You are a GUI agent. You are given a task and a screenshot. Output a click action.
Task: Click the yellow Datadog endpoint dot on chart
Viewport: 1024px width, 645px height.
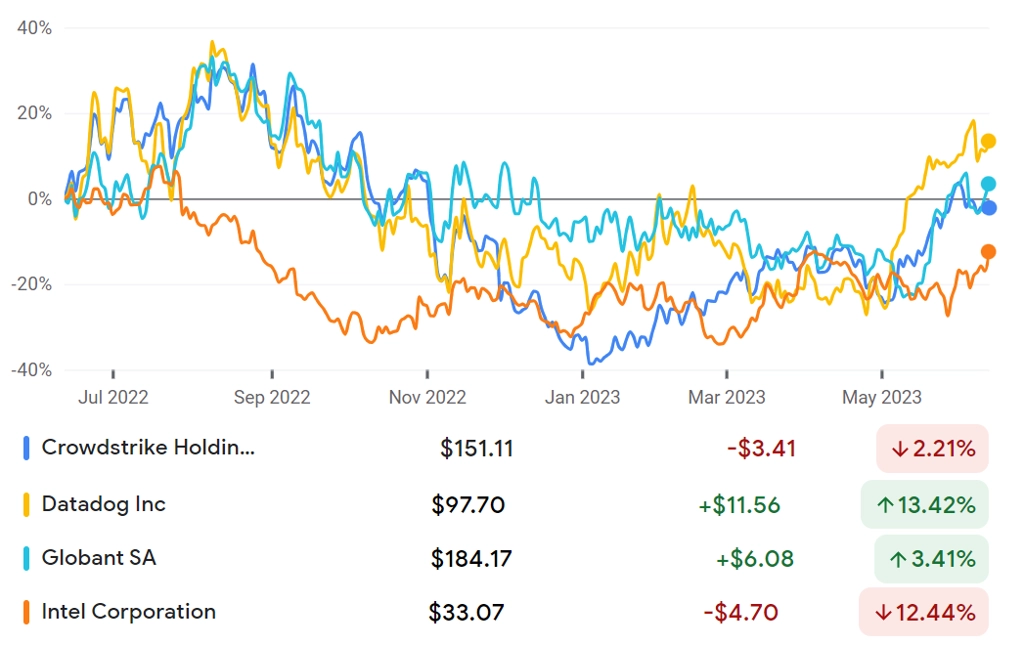pos(988,142)
